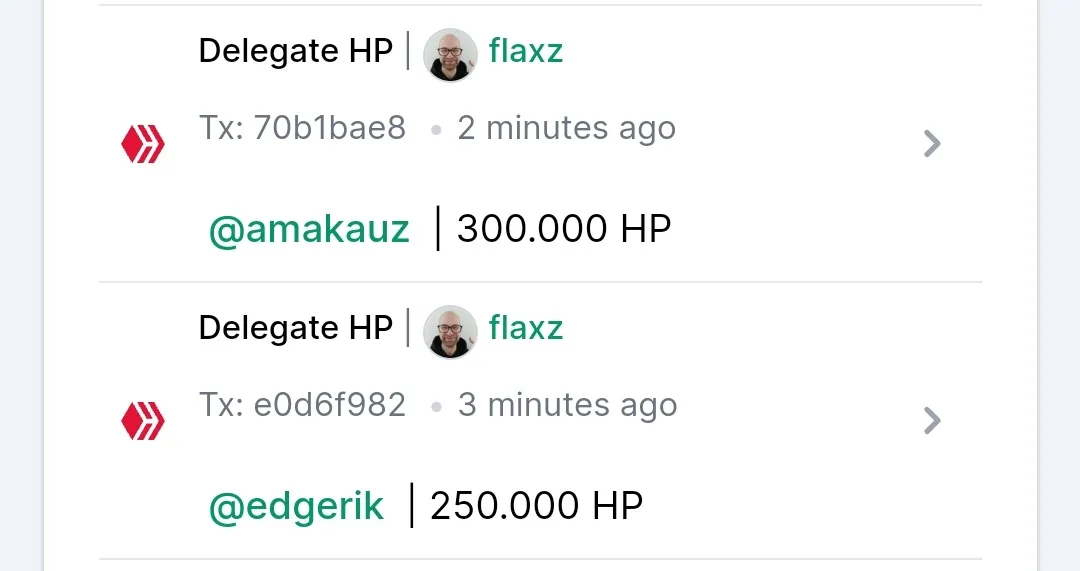Image resolution: width=1080 pixels, height=571 pixels.
Task: Open transaction Tx: e0d6f982
Action: [302, 404]
